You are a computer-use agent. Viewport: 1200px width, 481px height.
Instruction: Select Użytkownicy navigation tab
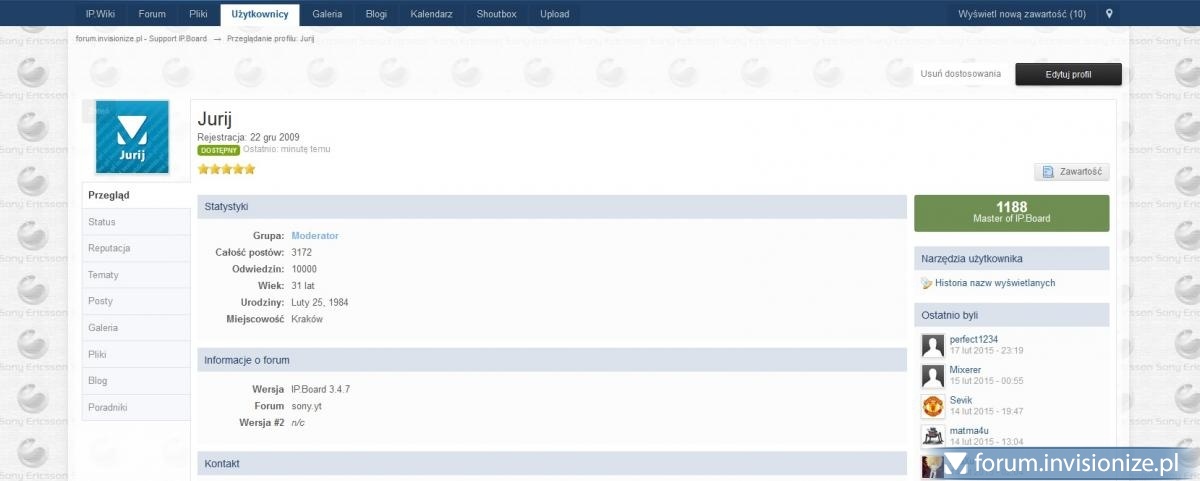pos(260,14)
